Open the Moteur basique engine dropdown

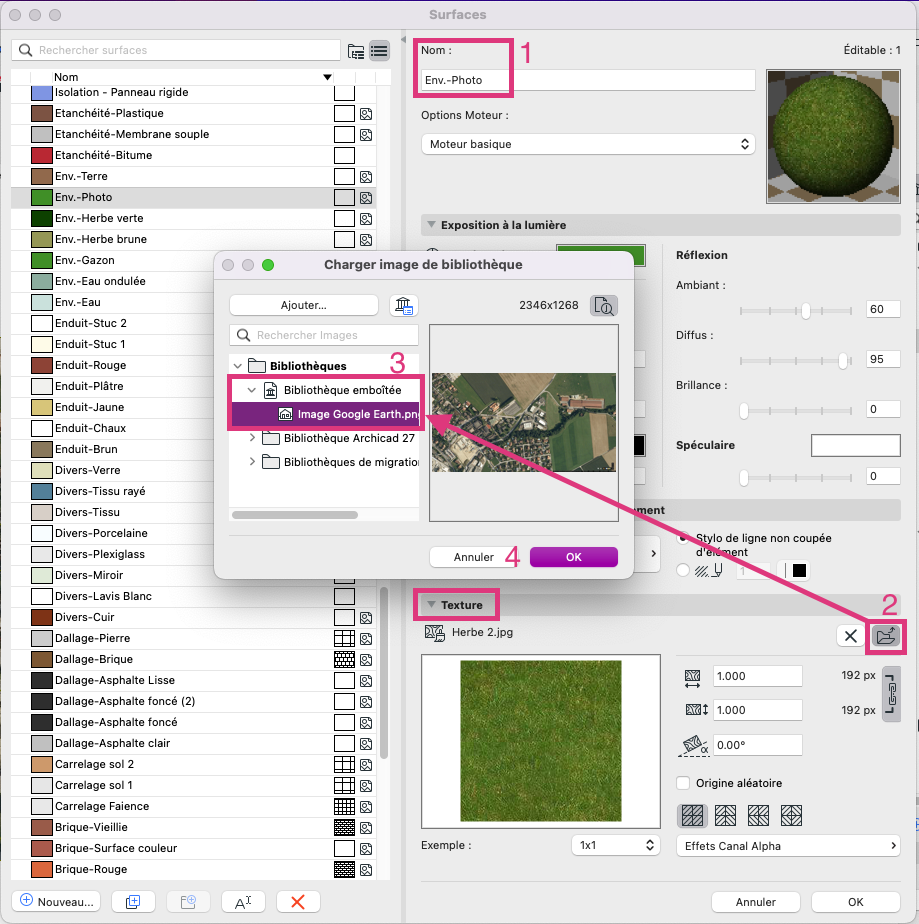(x=588, y=144)
